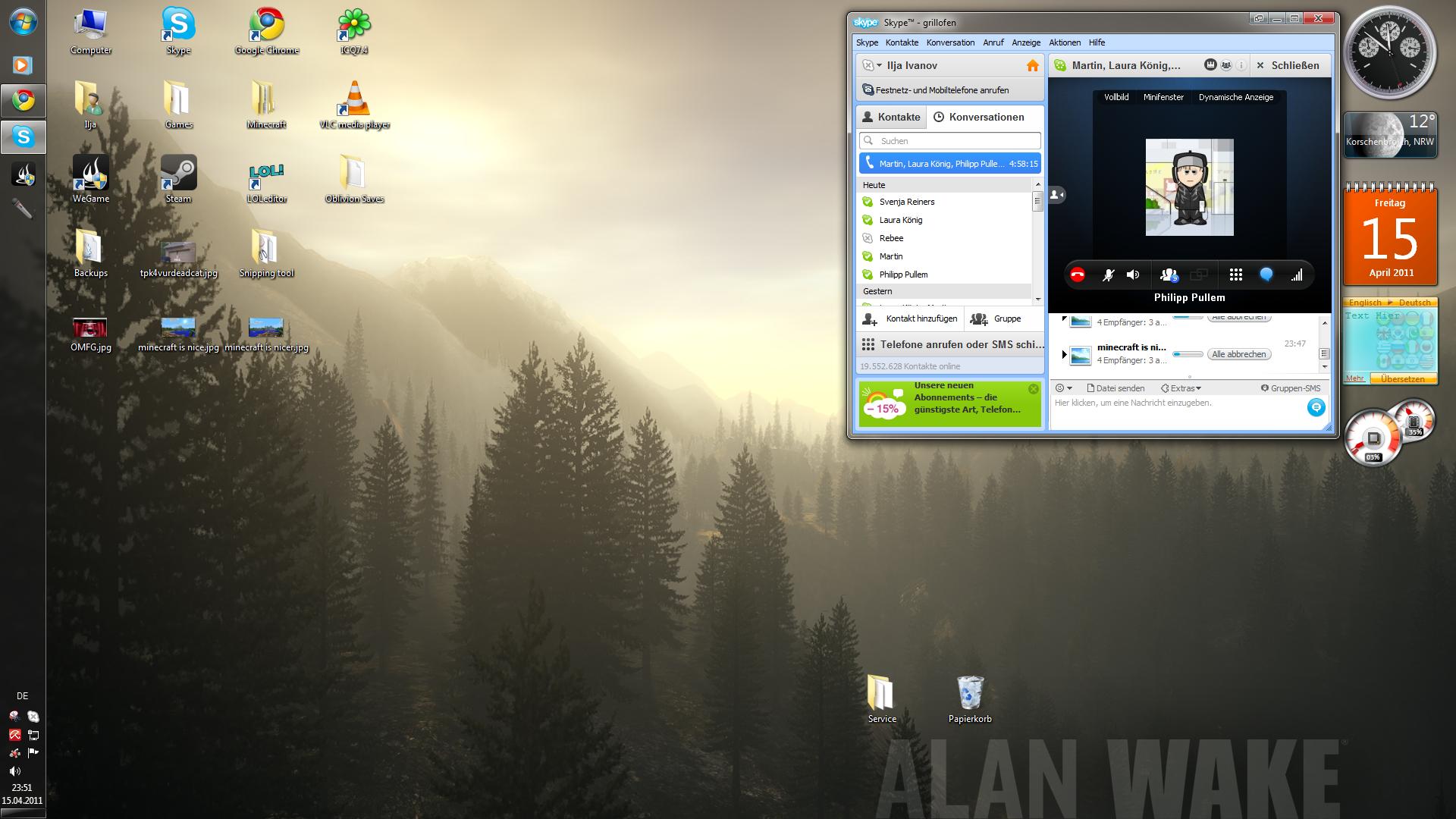
Task: Click Kontakt hinzufügen
Action: tap(910, 319)
